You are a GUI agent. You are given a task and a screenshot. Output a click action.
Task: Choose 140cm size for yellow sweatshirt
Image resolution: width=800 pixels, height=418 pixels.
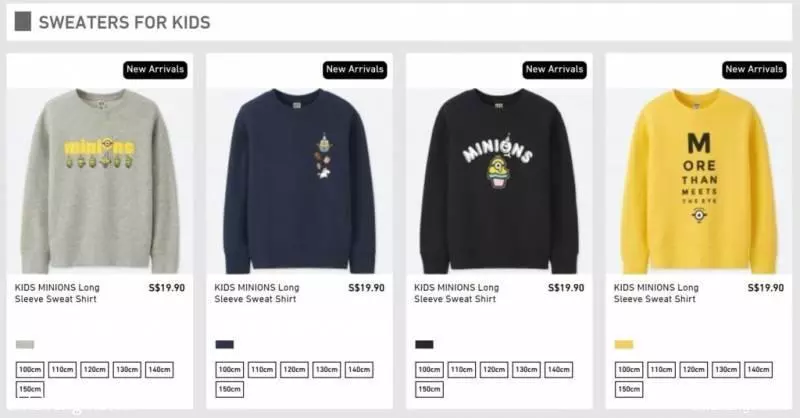point(758,370)
